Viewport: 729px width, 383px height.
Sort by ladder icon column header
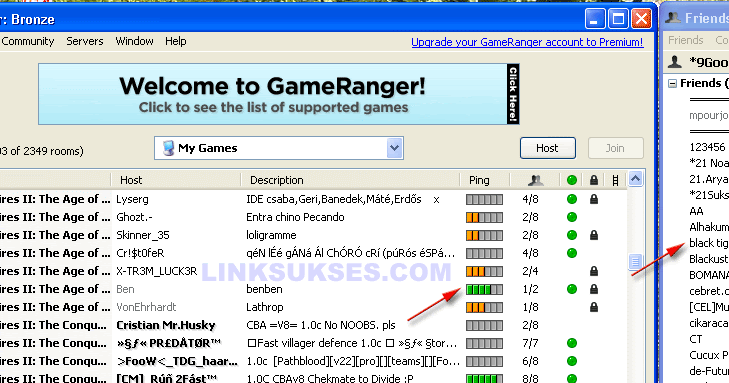[615, 180]
